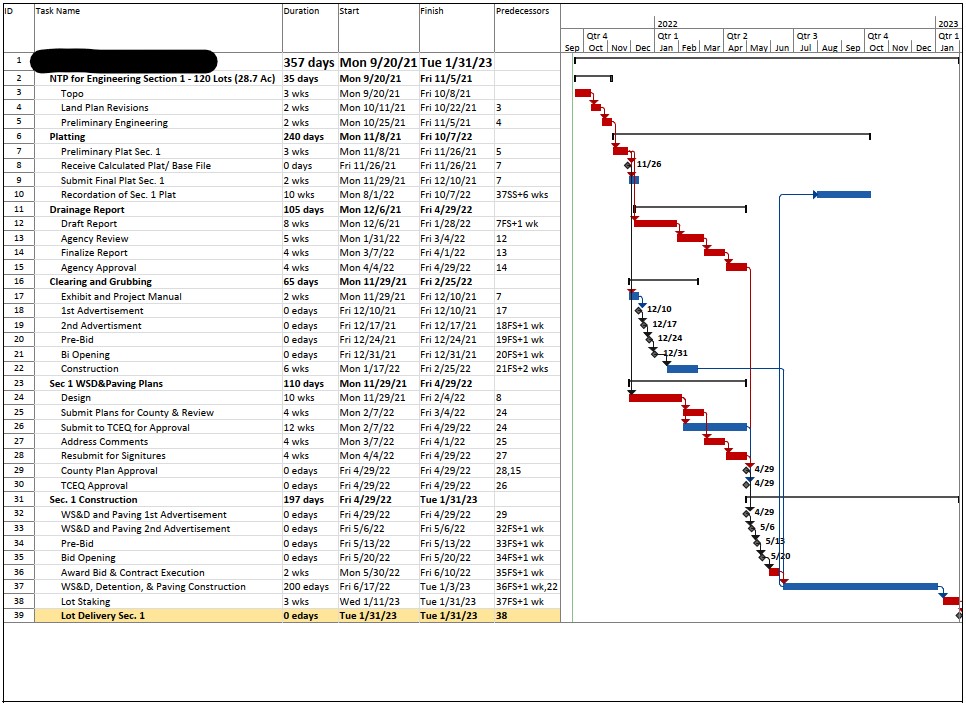The height and width of the screenshot is (703, 966).
Task: Click the 5/20 milestone diamond
Action: 763,557
